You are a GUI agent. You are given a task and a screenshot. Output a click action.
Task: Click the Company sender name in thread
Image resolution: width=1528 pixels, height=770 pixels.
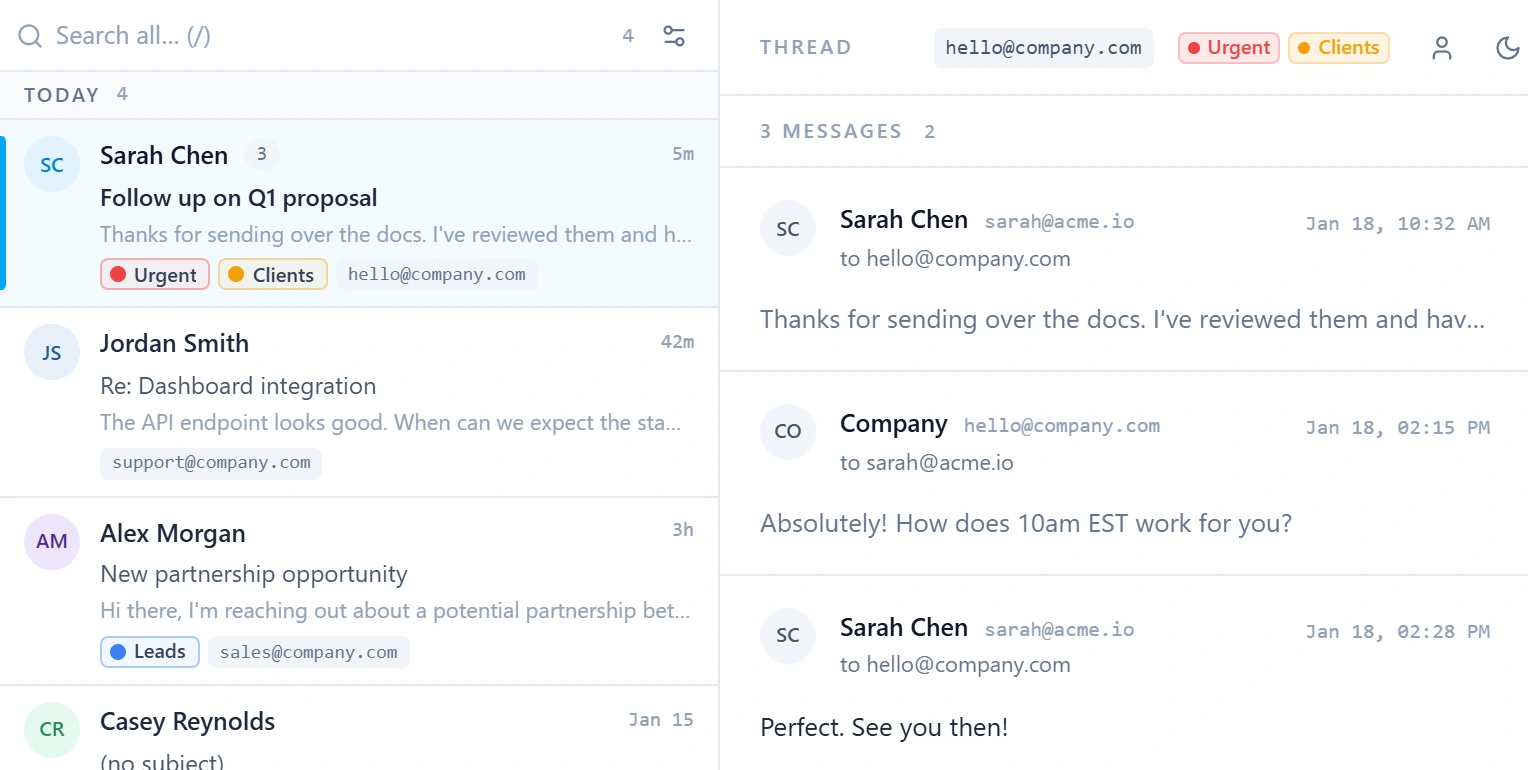894,423
